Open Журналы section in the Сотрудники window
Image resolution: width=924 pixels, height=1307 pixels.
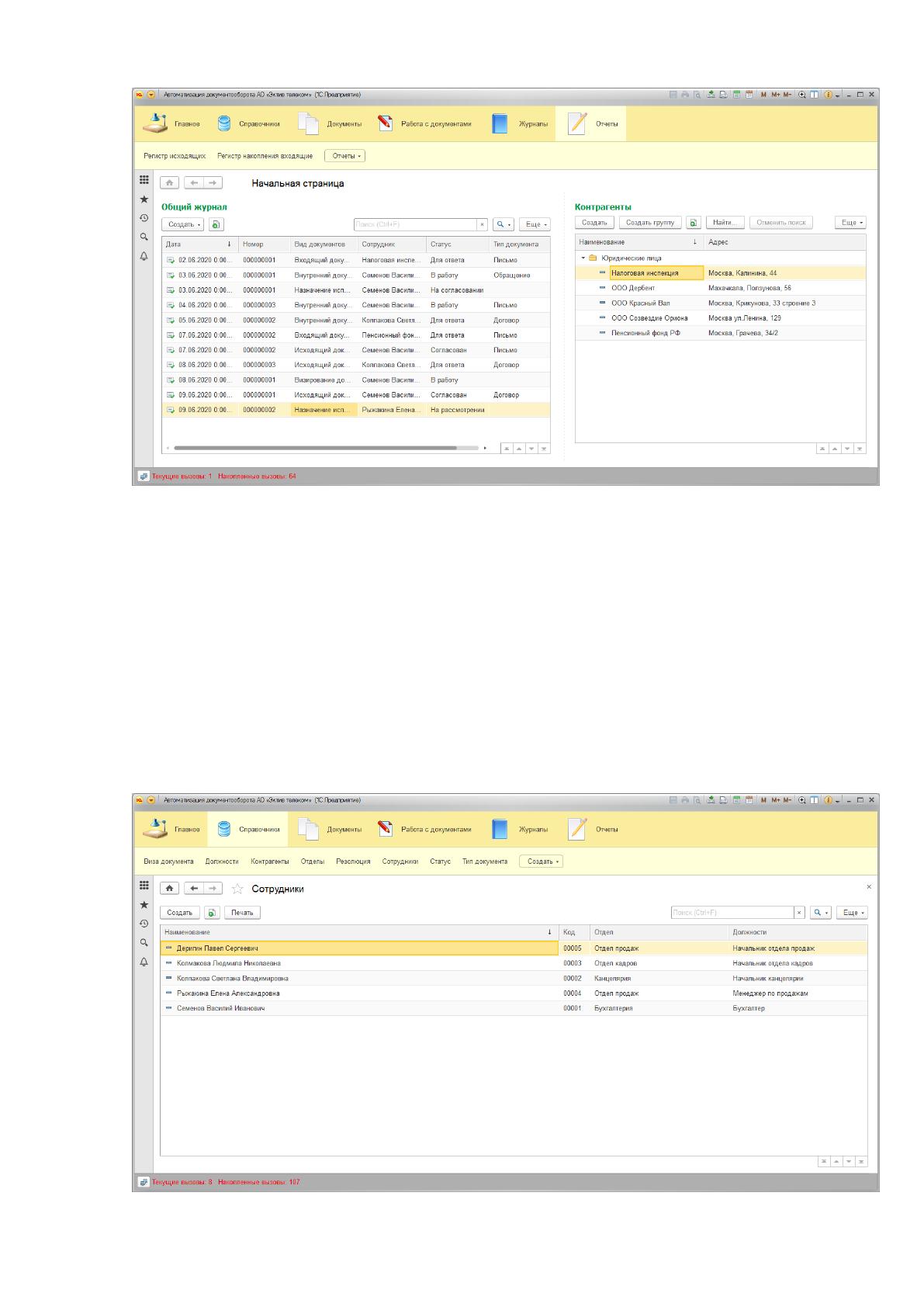(x=521, y=829)
